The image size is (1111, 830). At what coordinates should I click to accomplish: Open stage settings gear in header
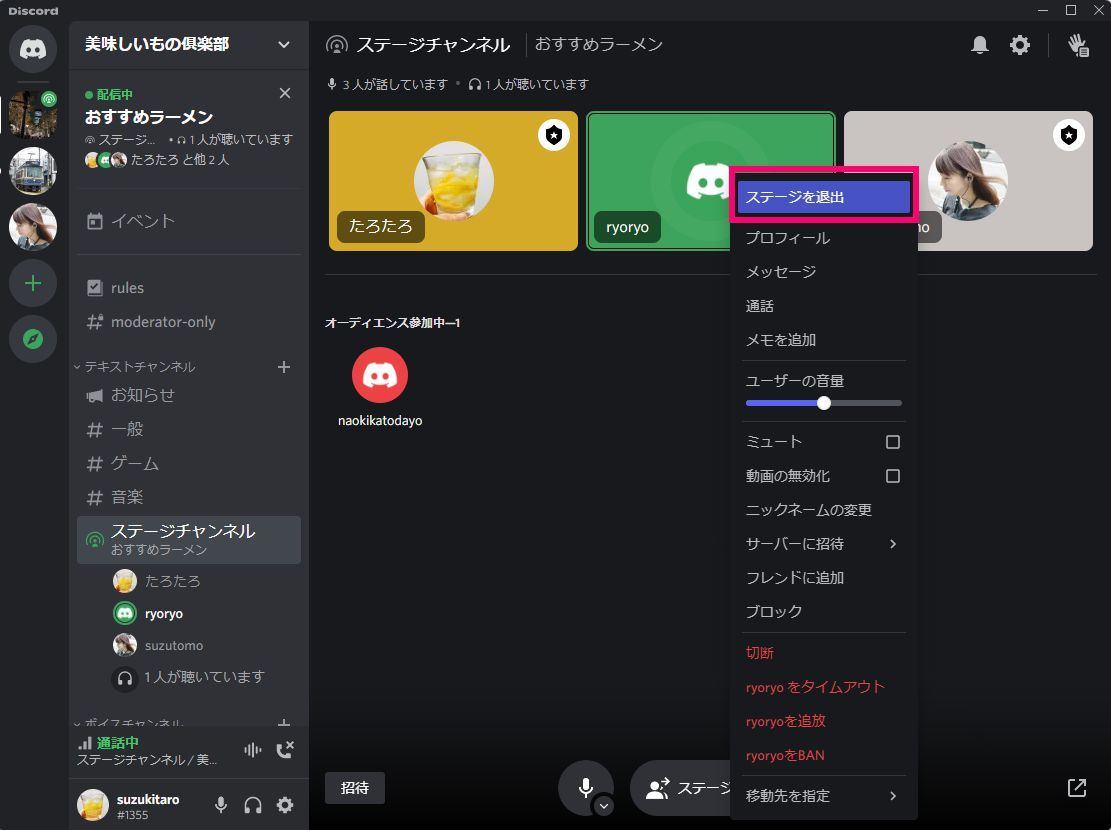point(1020,45)
